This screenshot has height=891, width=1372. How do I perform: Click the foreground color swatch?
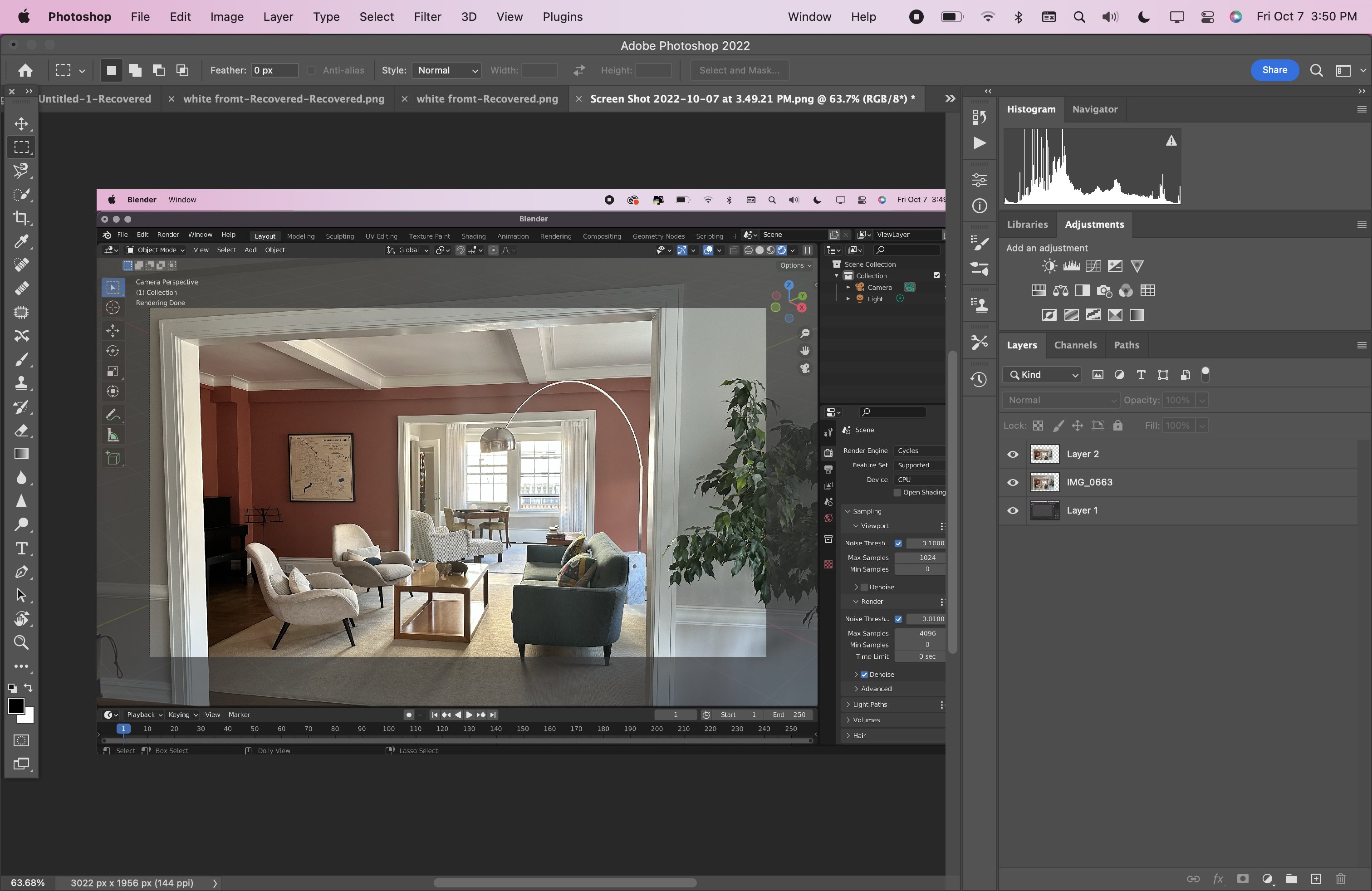click(15, 705)
